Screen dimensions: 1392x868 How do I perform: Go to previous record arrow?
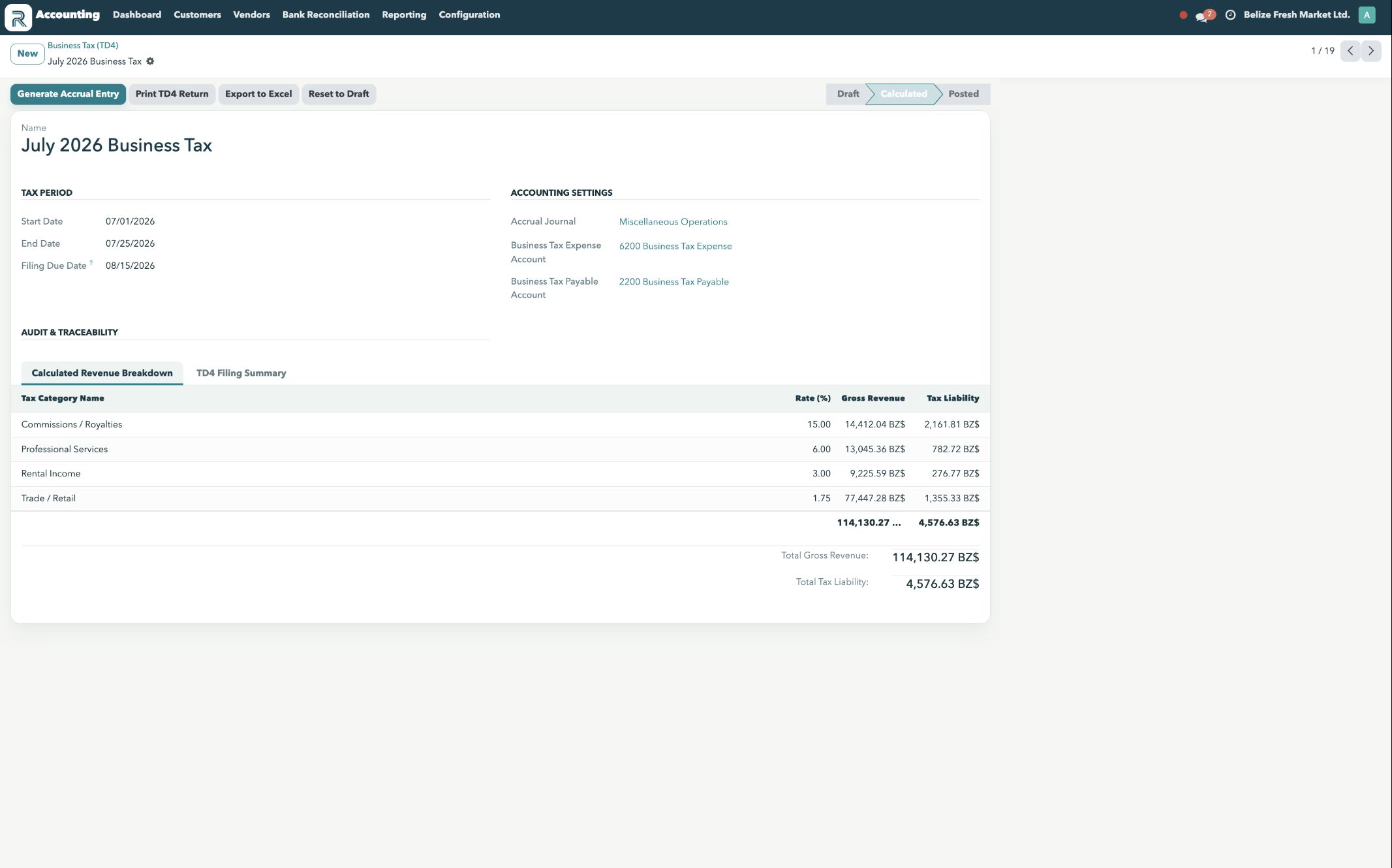click(1350, 51)
